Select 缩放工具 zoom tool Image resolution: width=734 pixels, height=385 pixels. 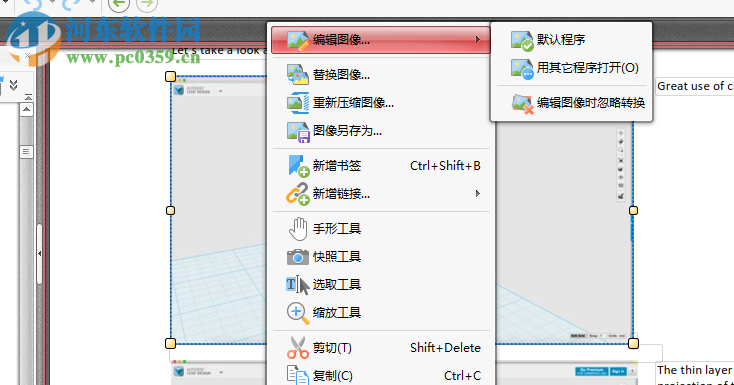pos(381,312)
